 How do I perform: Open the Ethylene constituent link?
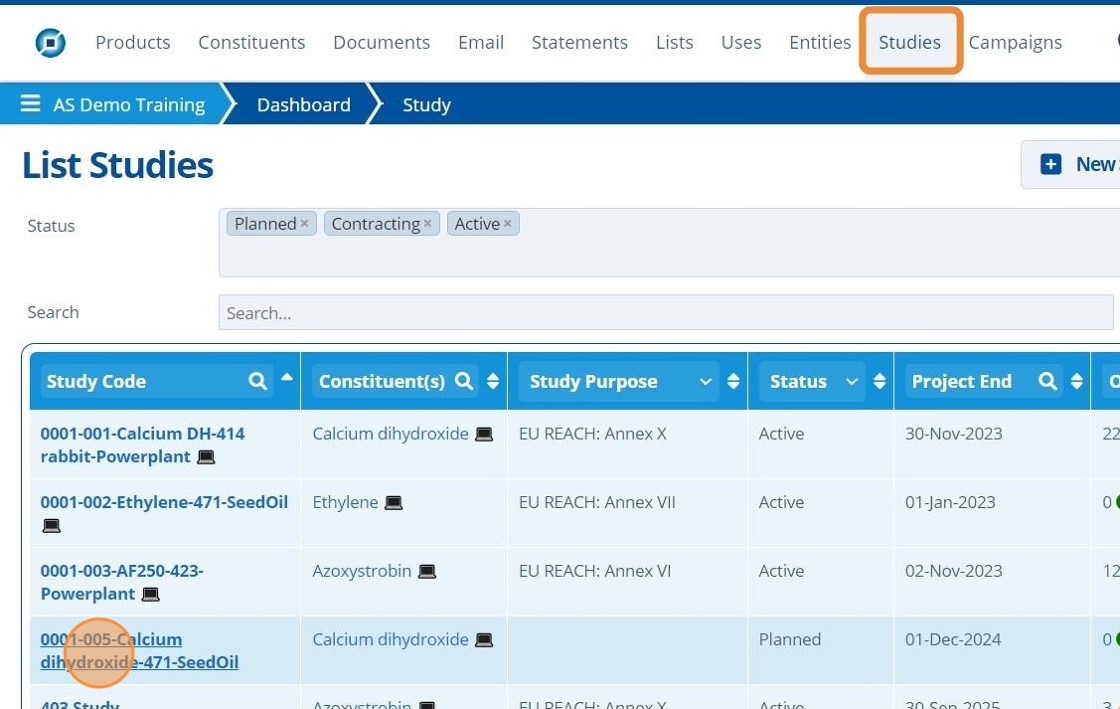tap(345, 502)
